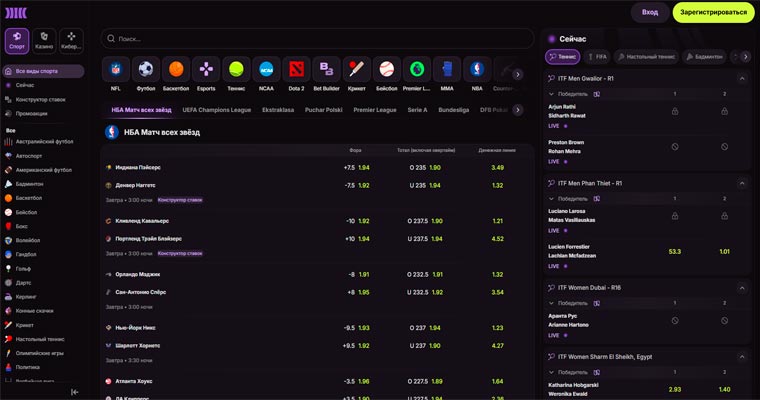The image size is (760, 400).
Task: Click the Вход login button
Action: 650,13
